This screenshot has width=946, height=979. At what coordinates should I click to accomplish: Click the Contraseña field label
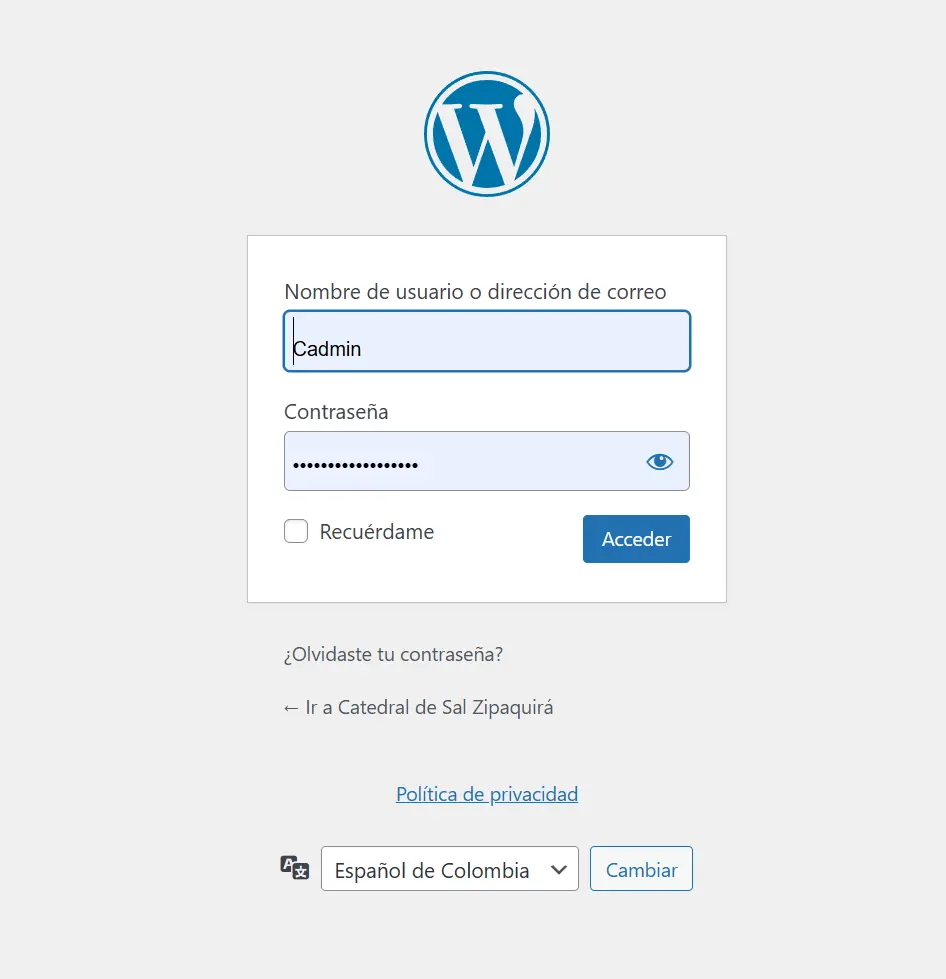point(336,412)
